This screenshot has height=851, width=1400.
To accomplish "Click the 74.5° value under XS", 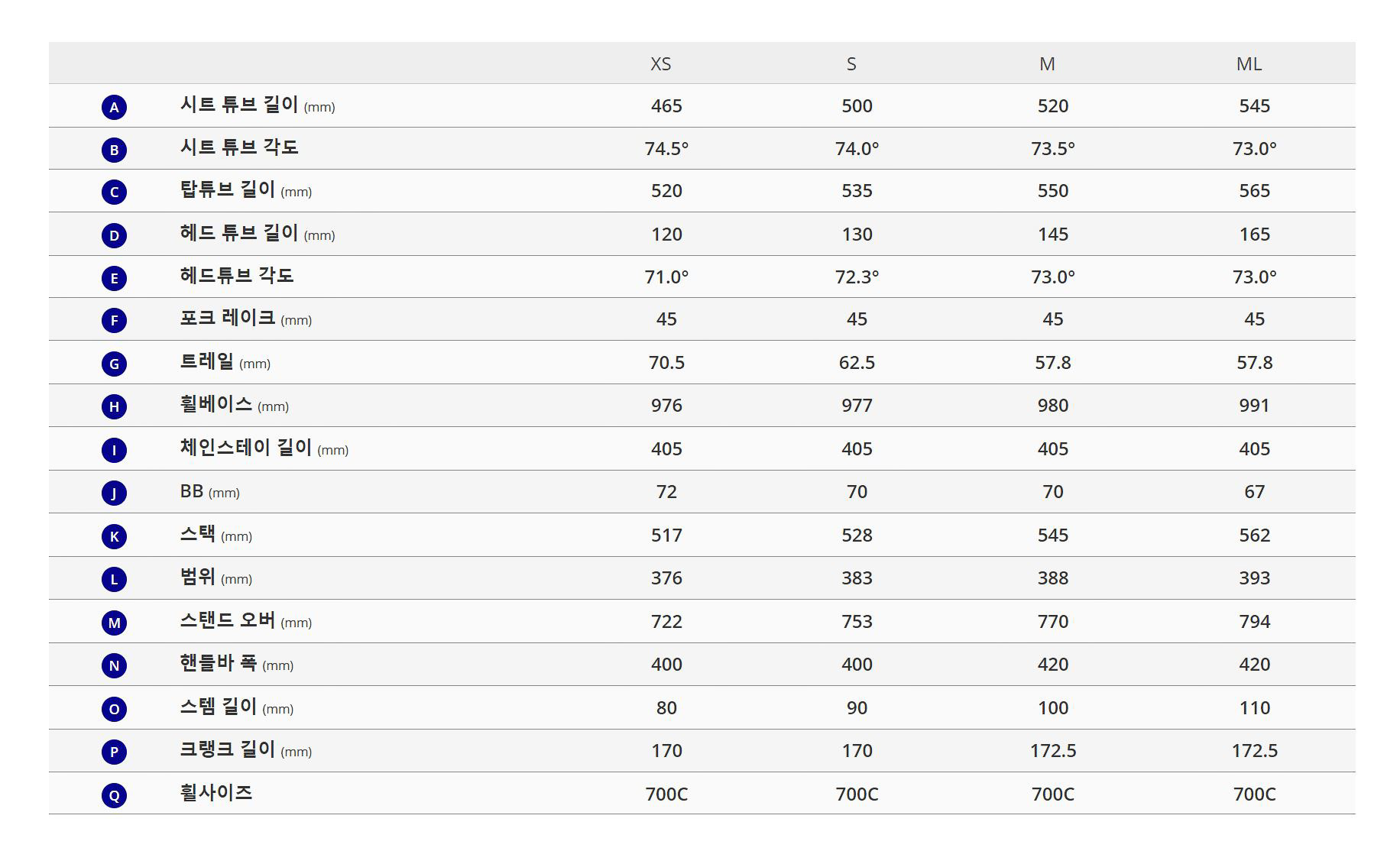I will coord(666,149).
